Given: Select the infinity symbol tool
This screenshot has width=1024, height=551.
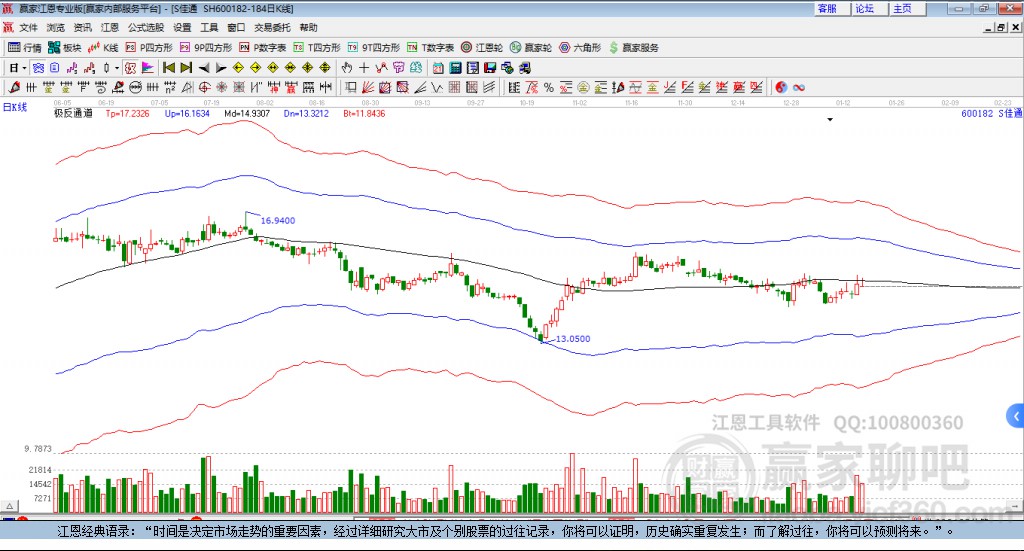Looking at the screenshot, I should pos(799,87).
